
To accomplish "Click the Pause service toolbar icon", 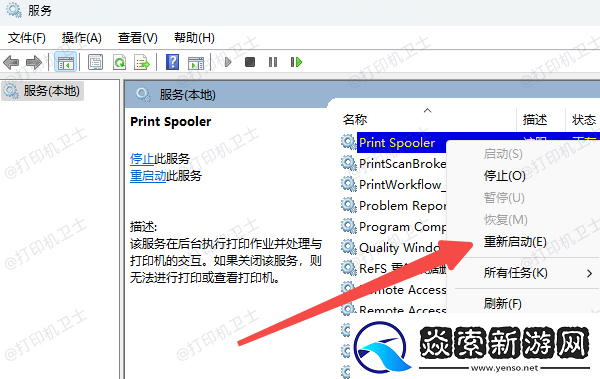I will coord(273,62).
